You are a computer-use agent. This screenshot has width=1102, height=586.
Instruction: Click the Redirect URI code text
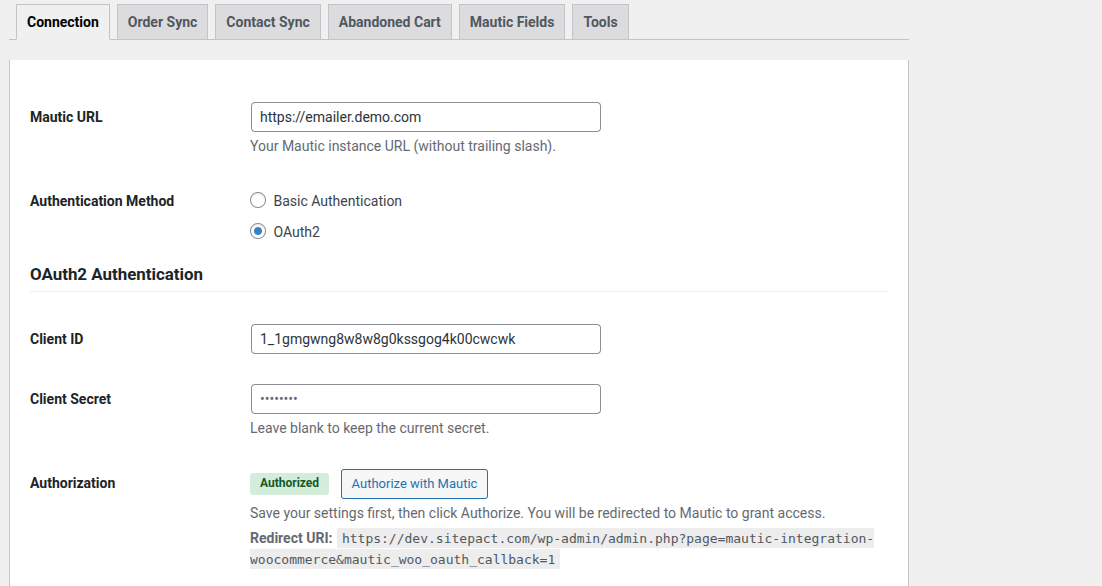pyautogui.click(x=606, y=540)
